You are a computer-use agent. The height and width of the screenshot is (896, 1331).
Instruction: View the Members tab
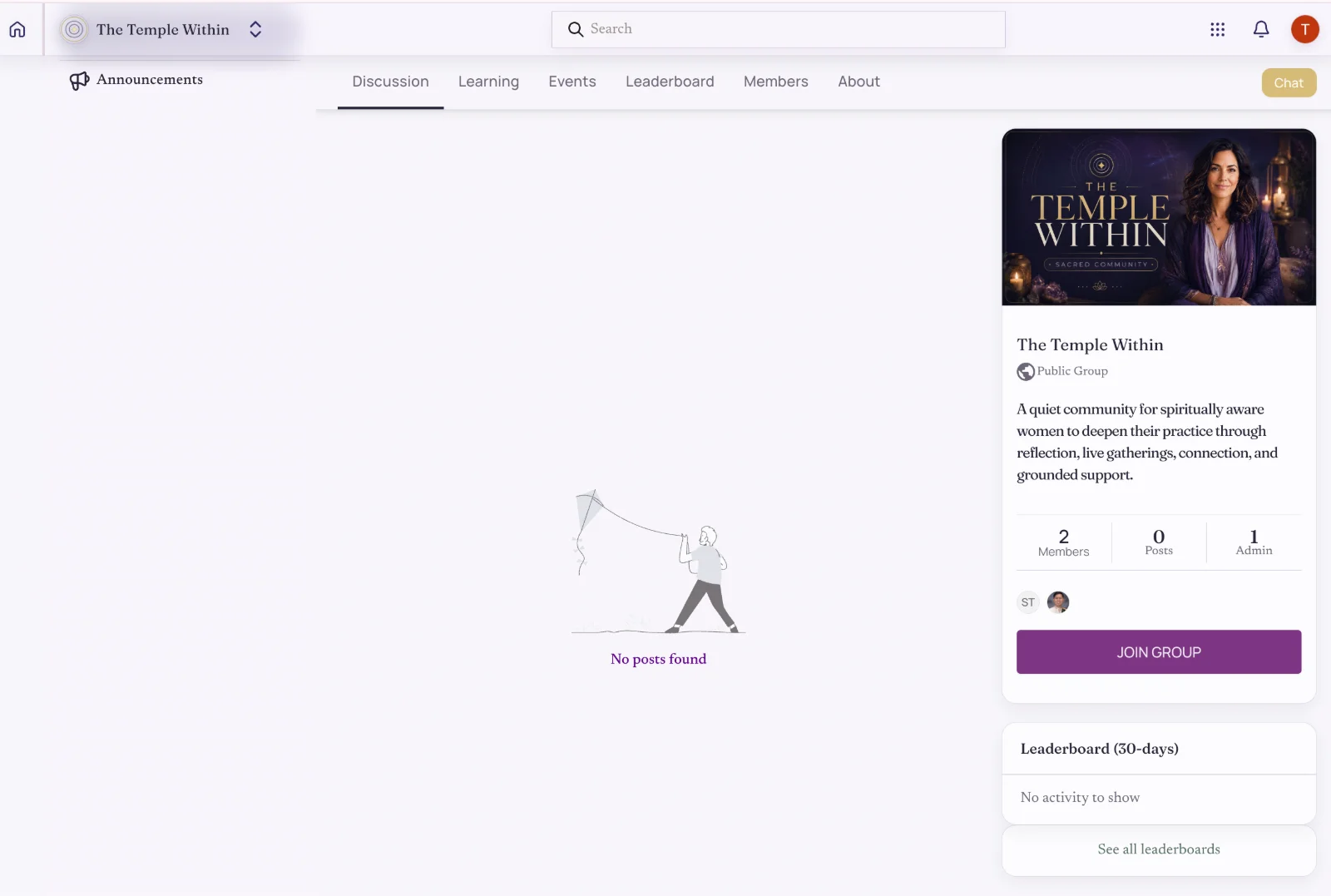pos(776,82)
